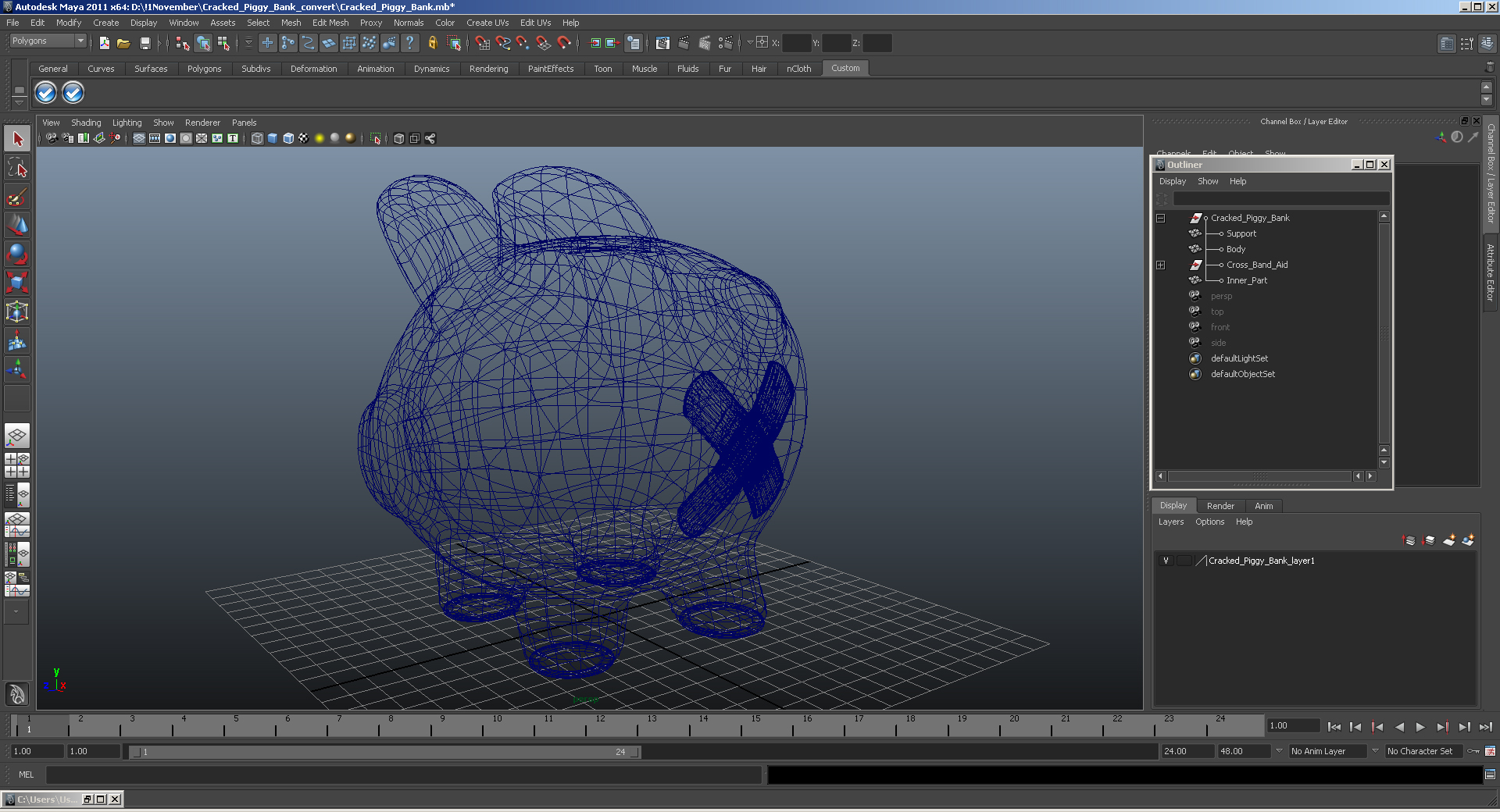Enable smooth shade all blue cube
The width and height of the screenshot is (1500, 812).
pos(273,138)
